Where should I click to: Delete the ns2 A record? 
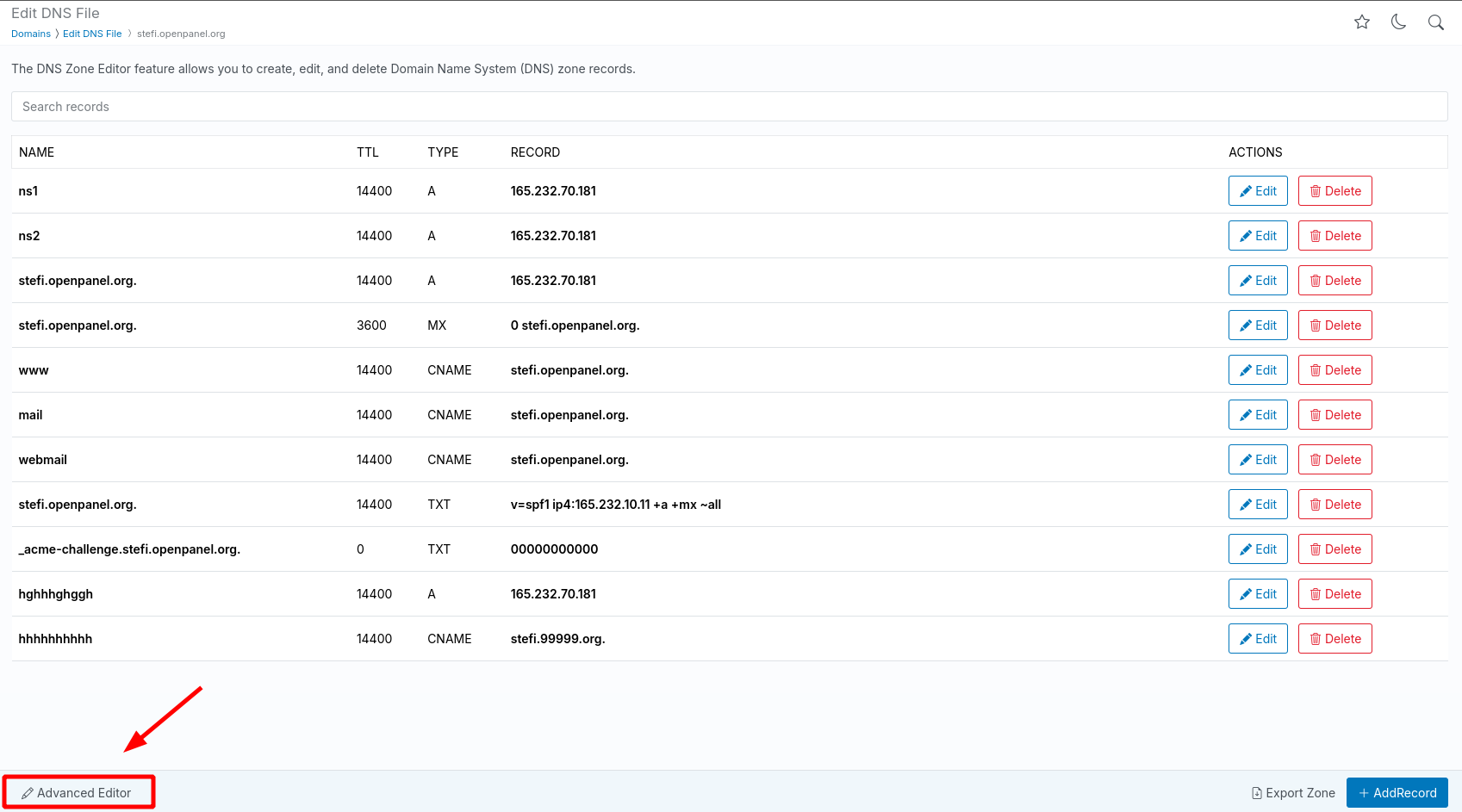(x=1334, y=236)
